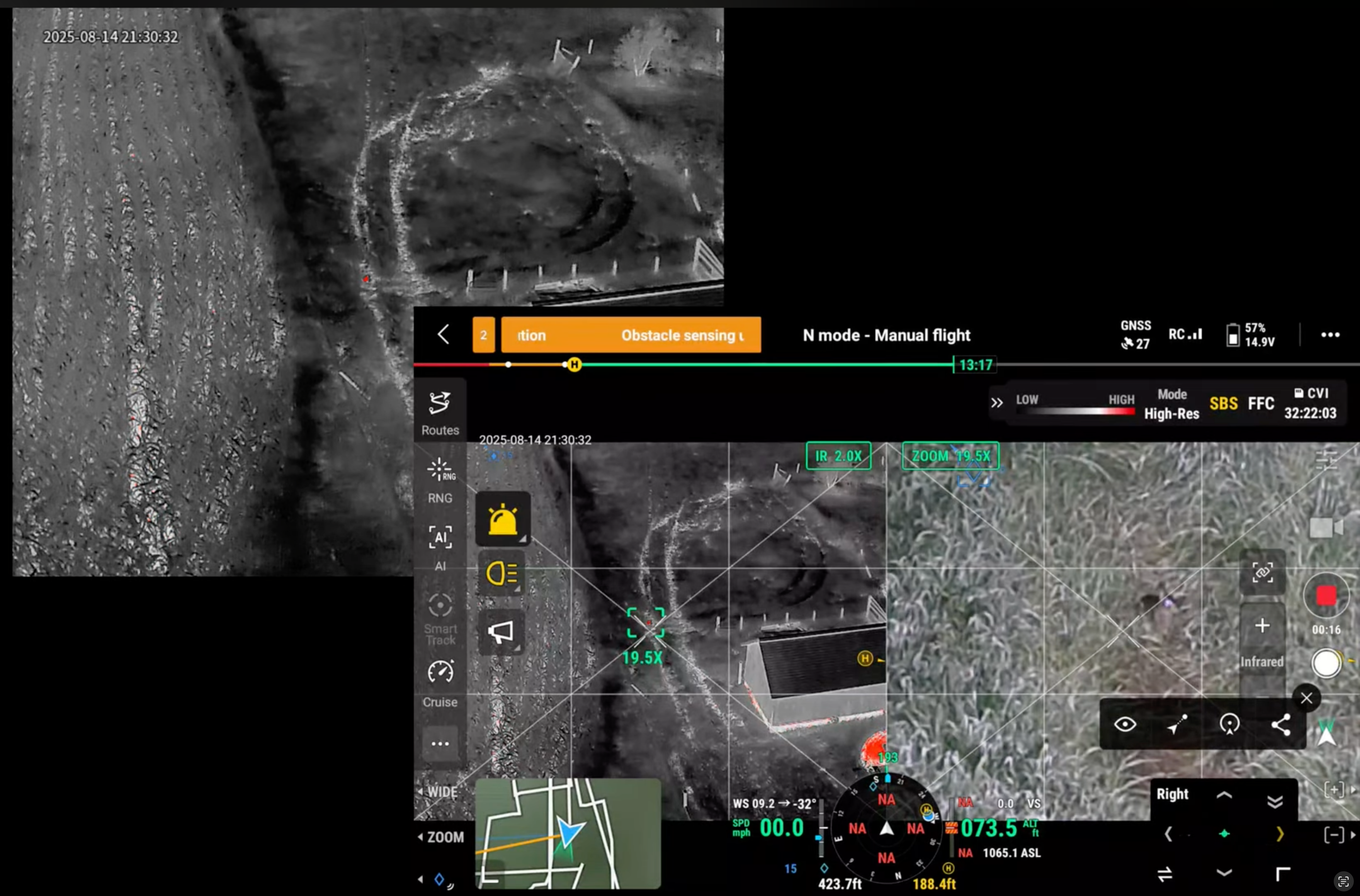The image size is (1360, 896).
Task: Expand more tools in the left sidebar
Action: [x=440, y=743]
